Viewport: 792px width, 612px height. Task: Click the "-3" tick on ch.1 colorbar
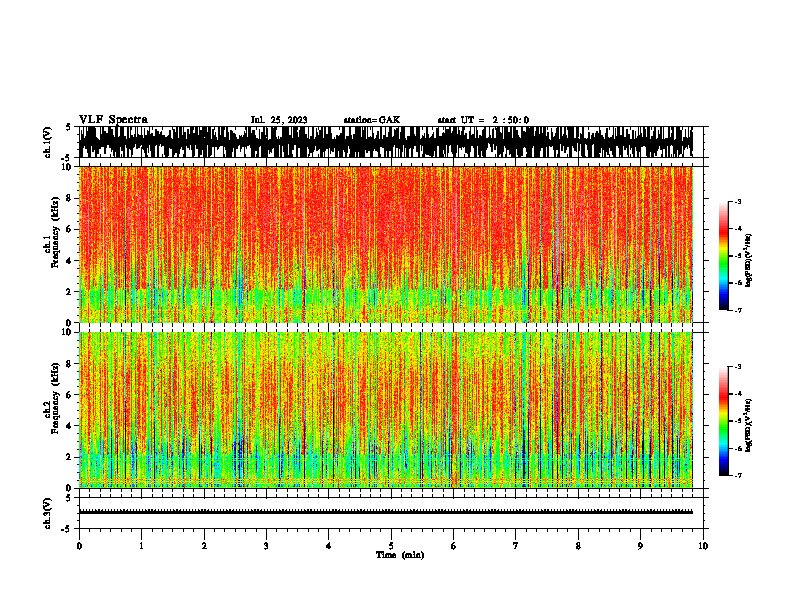click(738, 201)
